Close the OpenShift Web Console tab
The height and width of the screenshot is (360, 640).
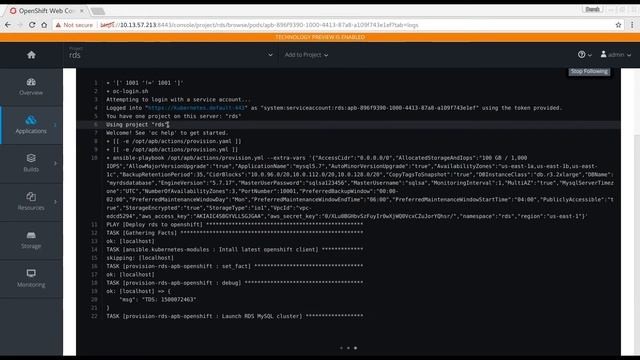click(x=82, y=11)
